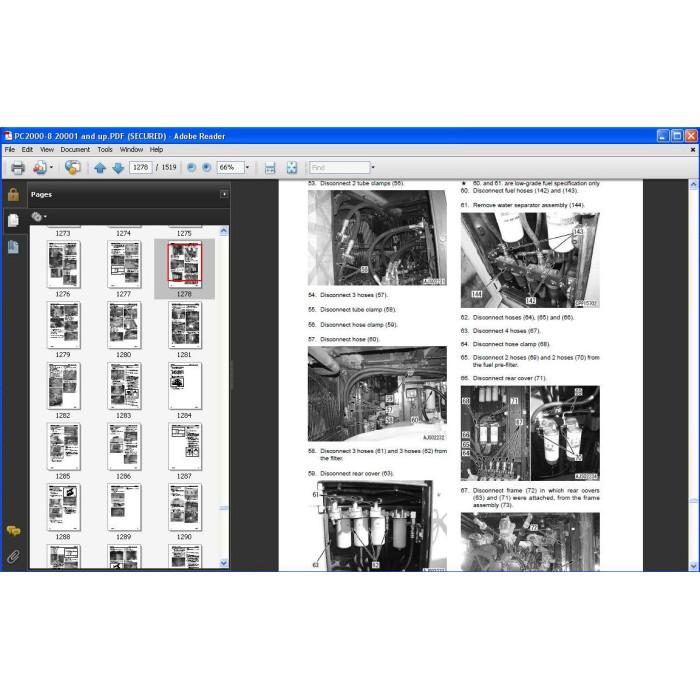700x700 pixels.
Task: Click the 'Remove water separator assembly (144)' text
Action: click(x=529, y=205)
